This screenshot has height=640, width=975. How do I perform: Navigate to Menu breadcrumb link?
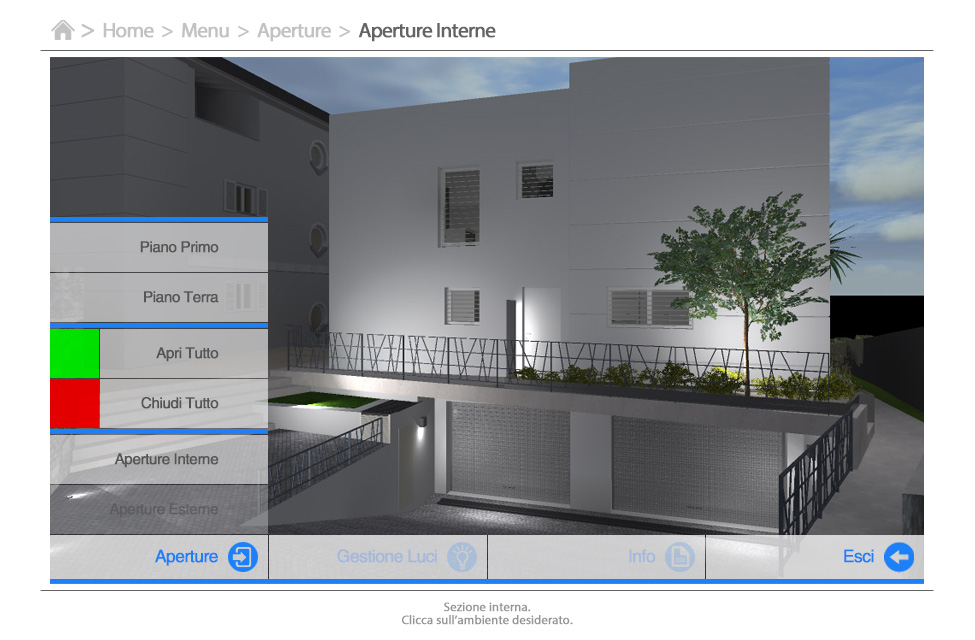click(x=205, y=31)
